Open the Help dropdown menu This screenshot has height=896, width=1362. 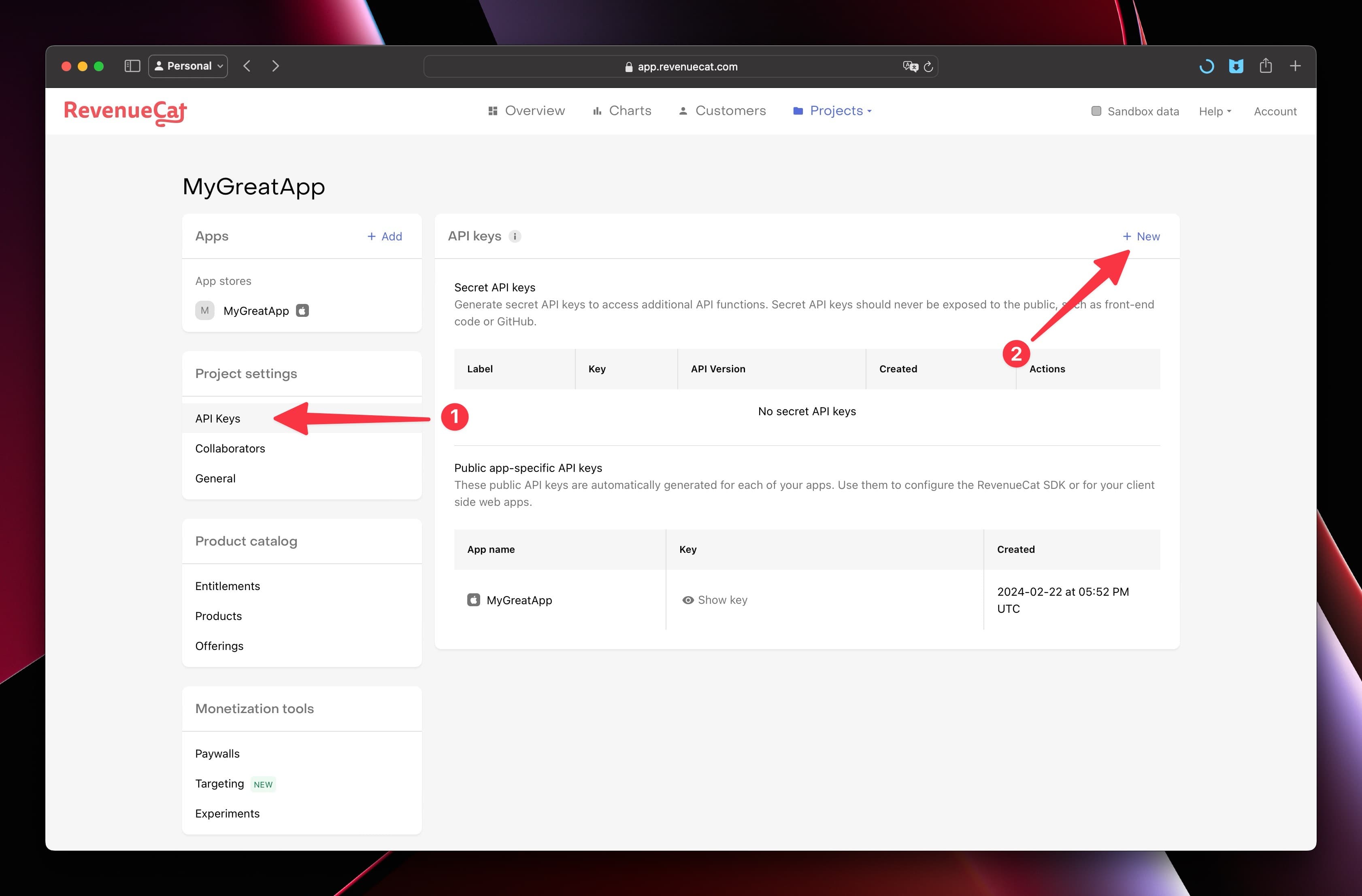tap(1215, 112)
